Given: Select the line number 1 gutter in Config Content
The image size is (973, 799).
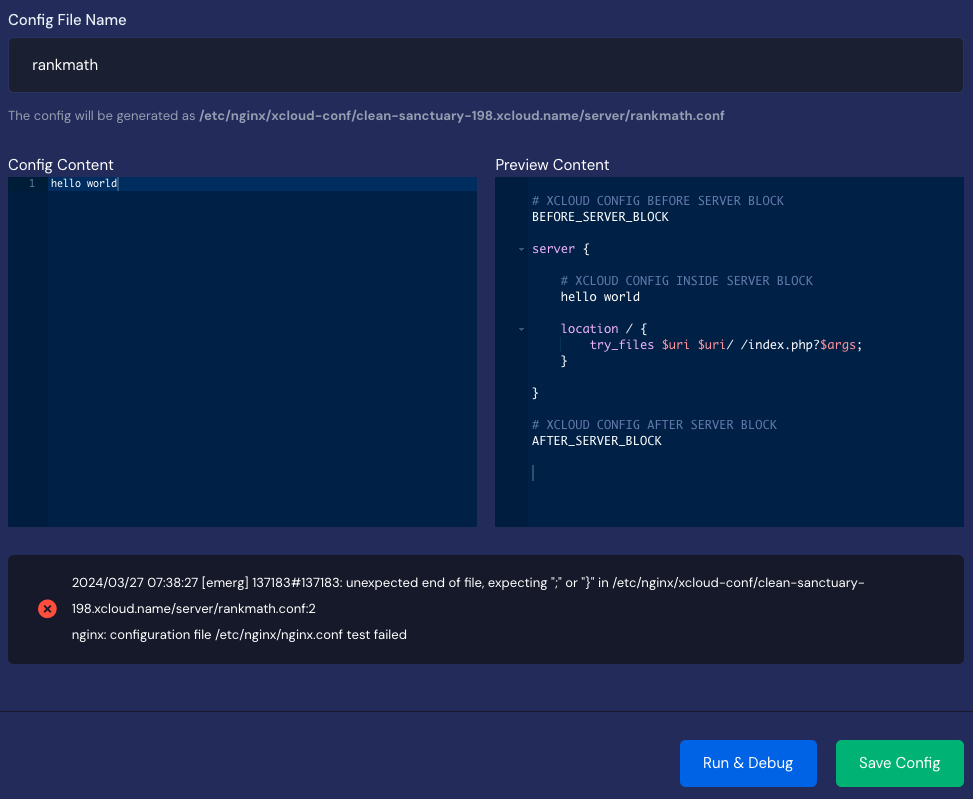Looking at the screenshot, I should click(x=30, y=183).
